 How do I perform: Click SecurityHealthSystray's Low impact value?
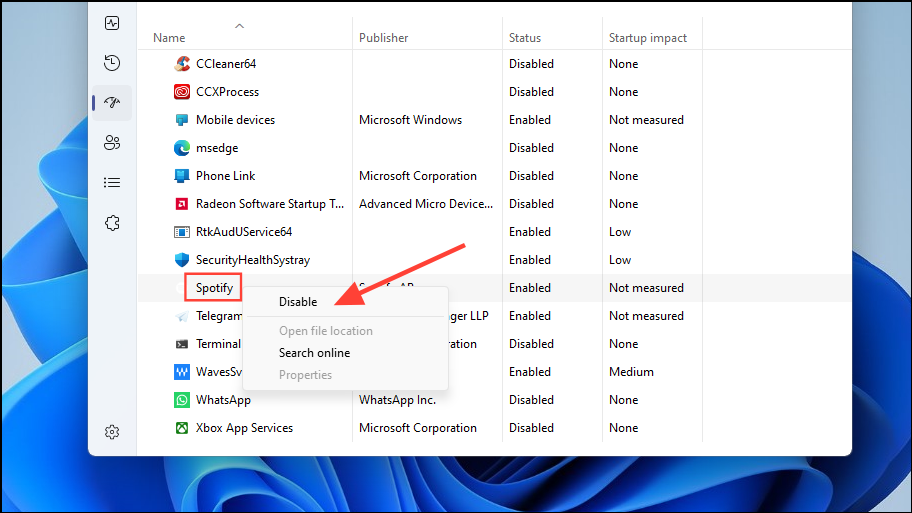620,260
